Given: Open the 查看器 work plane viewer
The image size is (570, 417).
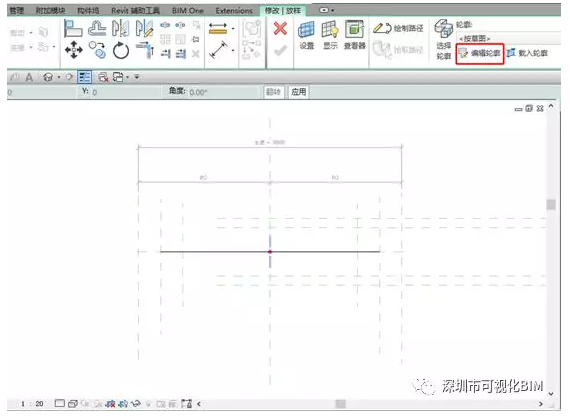Looking at the screenshot, I should point(354,35).
